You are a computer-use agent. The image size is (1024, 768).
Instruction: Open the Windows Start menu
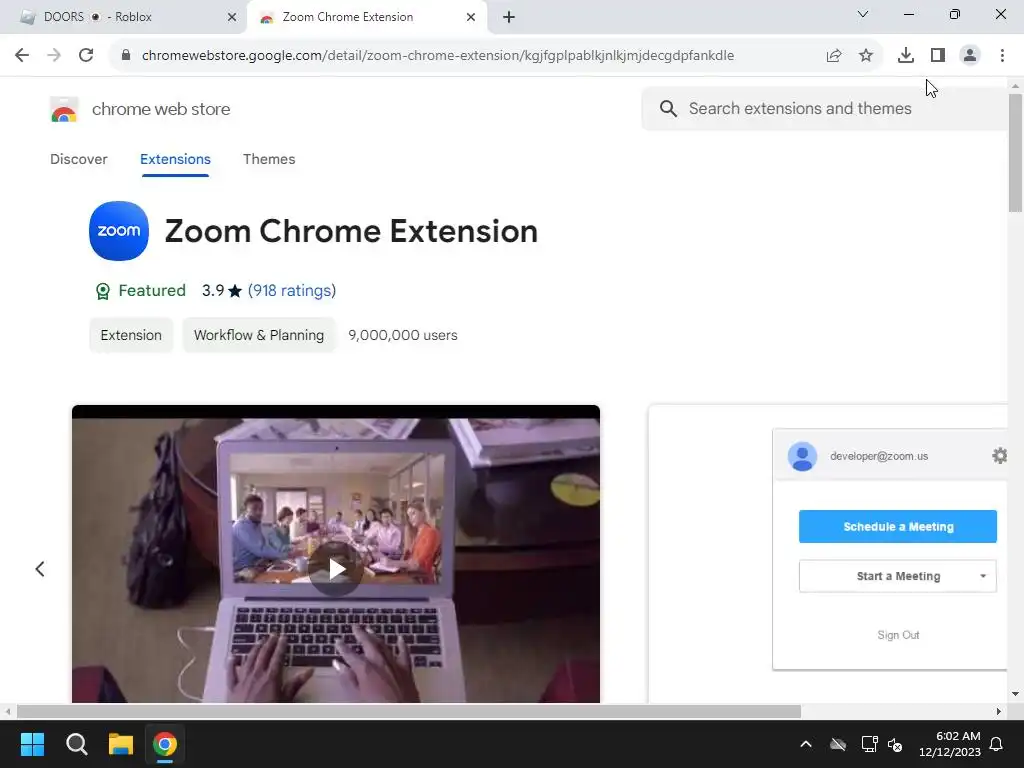(32, 744)
